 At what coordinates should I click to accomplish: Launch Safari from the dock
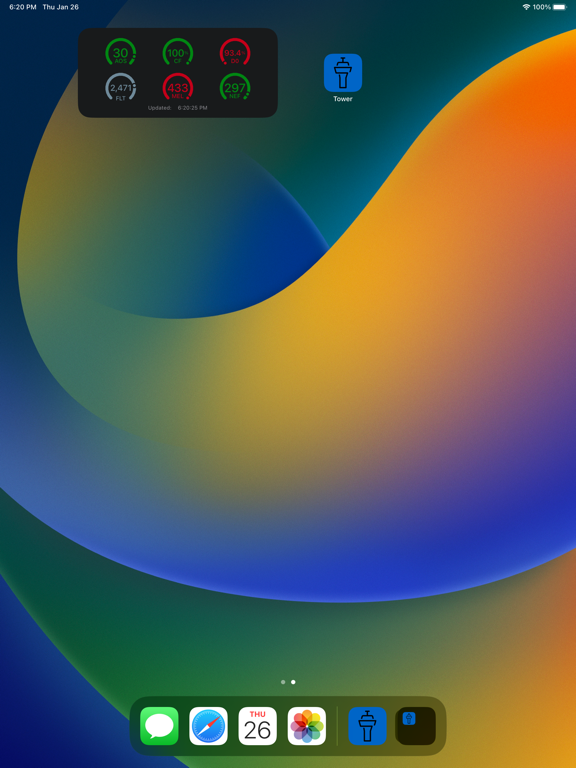click(x=209, y=726)
